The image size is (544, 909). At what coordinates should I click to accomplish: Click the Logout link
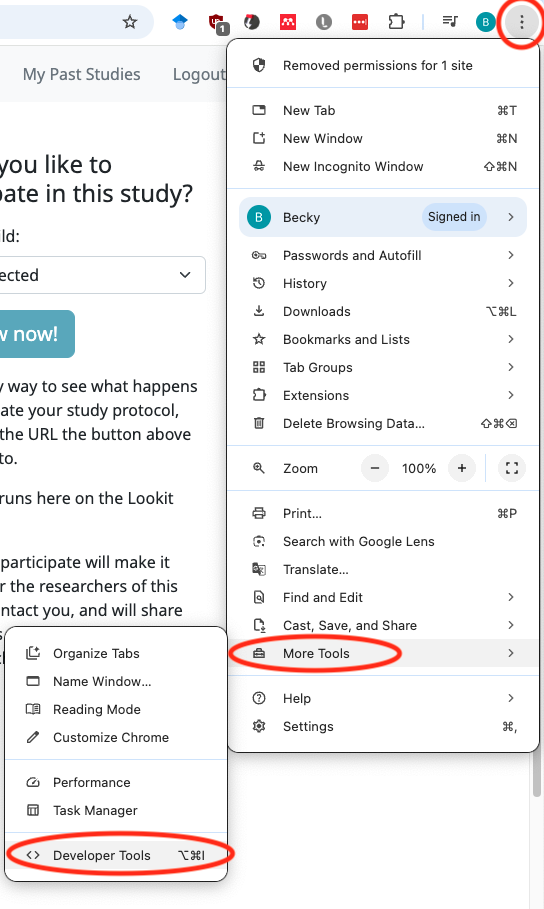point(200,74)
